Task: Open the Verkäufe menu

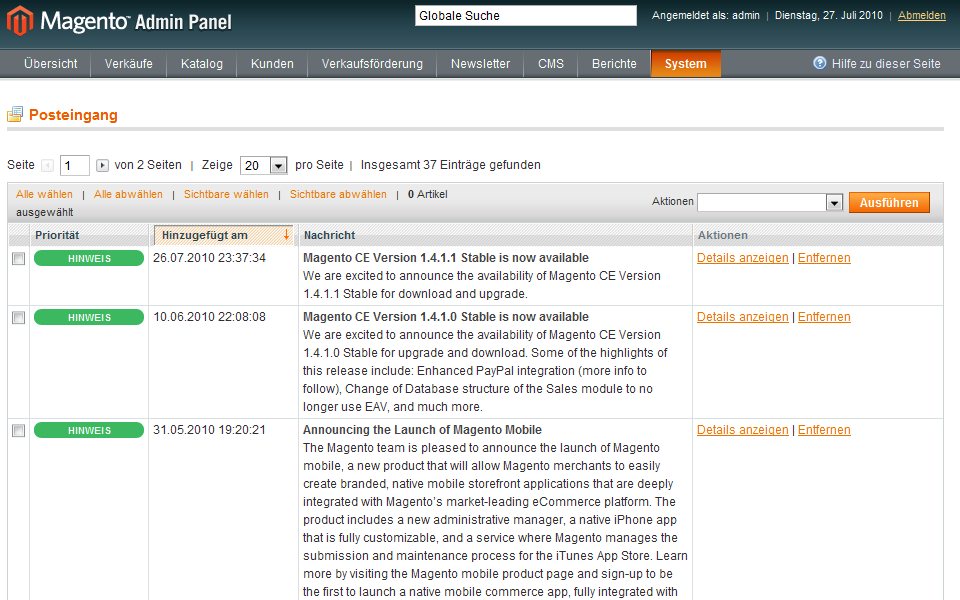Action: (129, 64)
